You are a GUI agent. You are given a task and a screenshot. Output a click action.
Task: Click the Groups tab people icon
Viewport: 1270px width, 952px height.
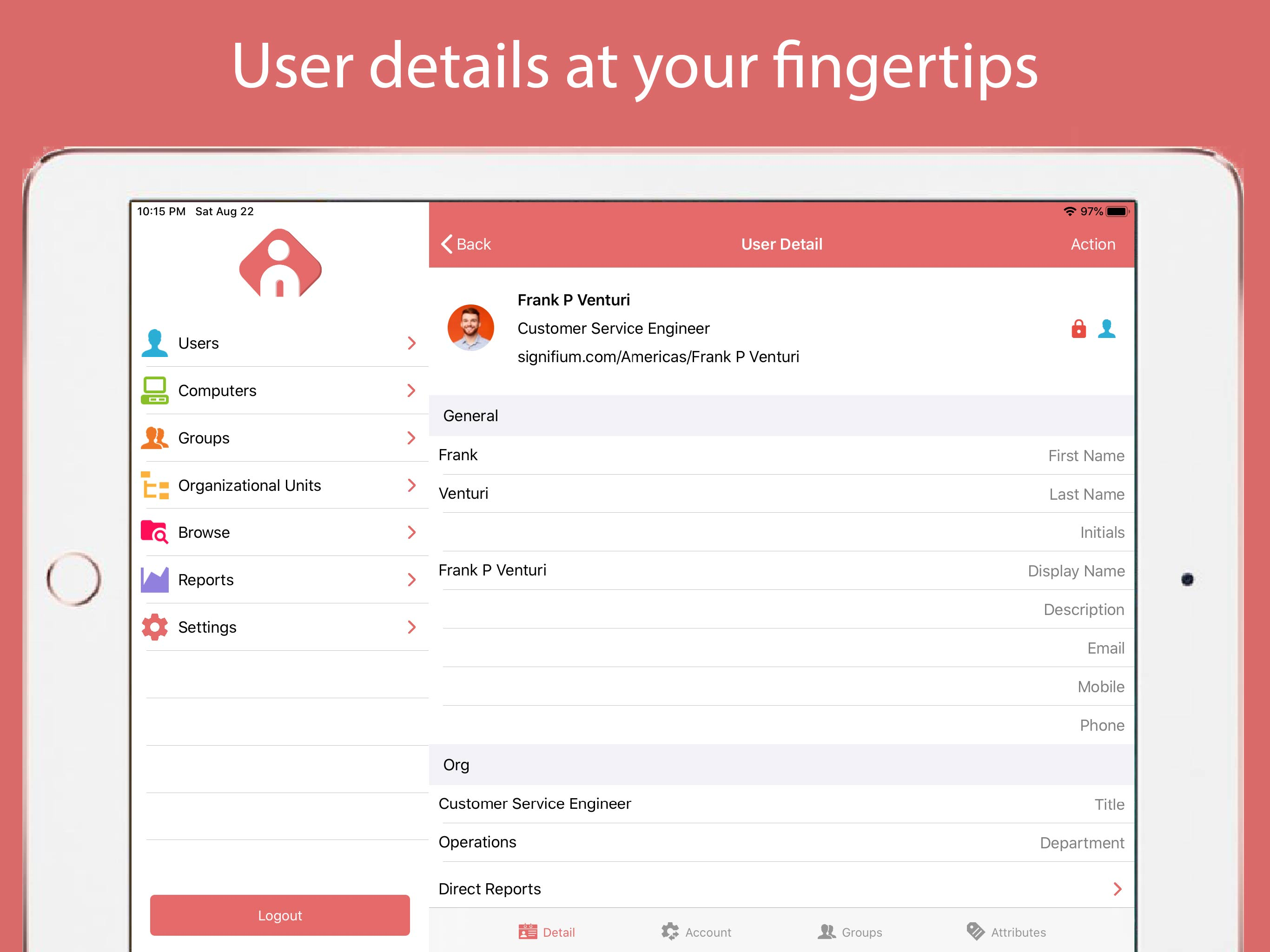[827, 932]
